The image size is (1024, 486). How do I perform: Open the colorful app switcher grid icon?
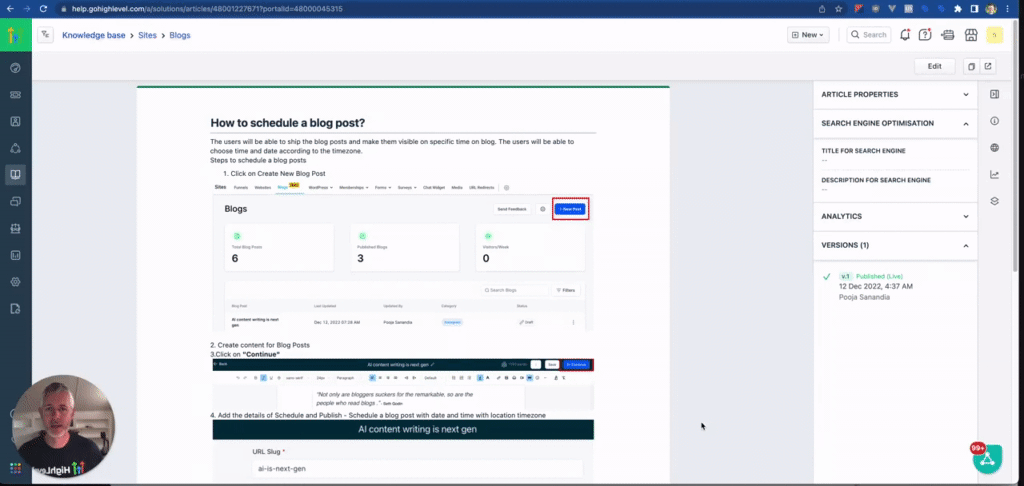pos(16,468)
